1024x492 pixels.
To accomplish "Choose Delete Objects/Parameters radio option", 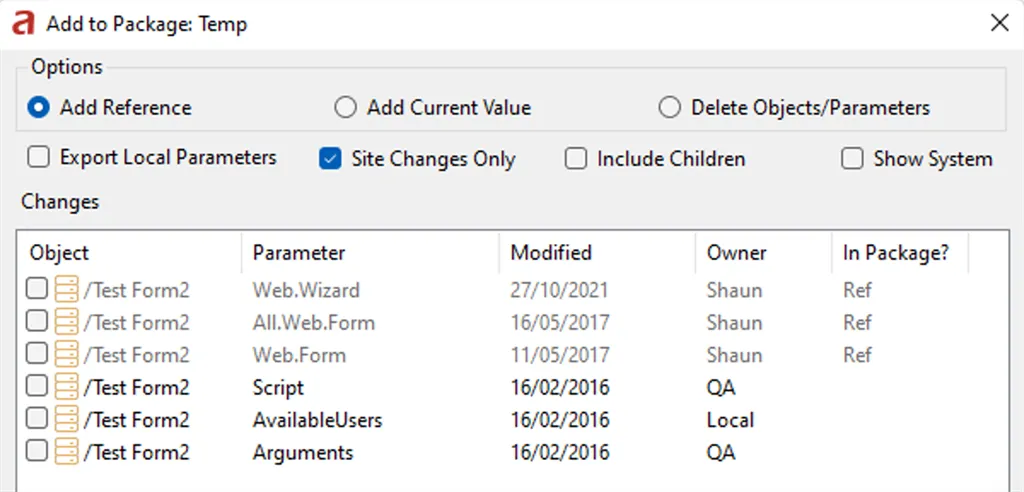I will 669,108.
